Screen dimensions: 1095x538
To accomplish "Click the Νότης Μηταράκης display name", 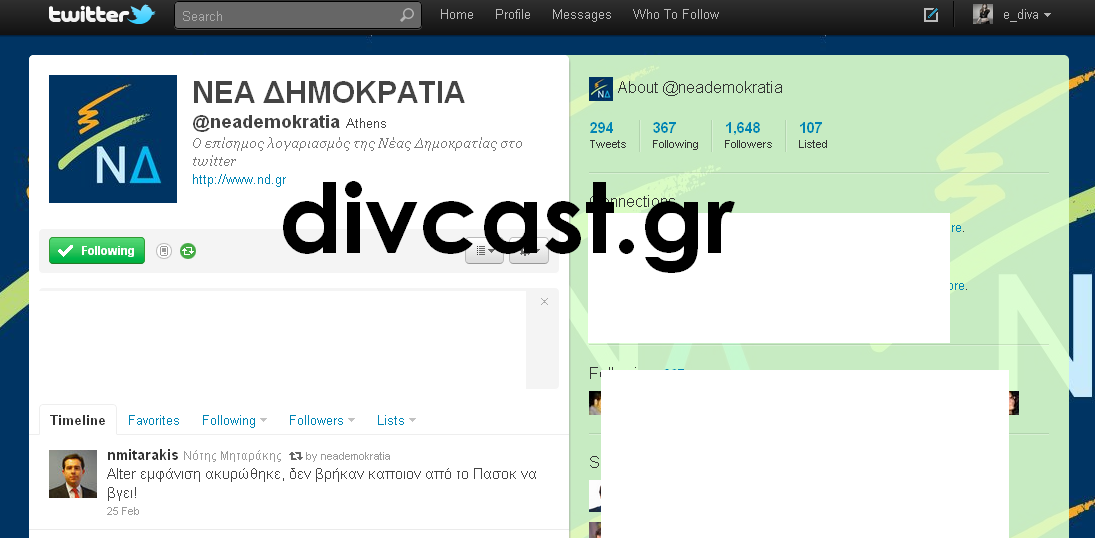I will pyautogui.click(x=233, y=456).
